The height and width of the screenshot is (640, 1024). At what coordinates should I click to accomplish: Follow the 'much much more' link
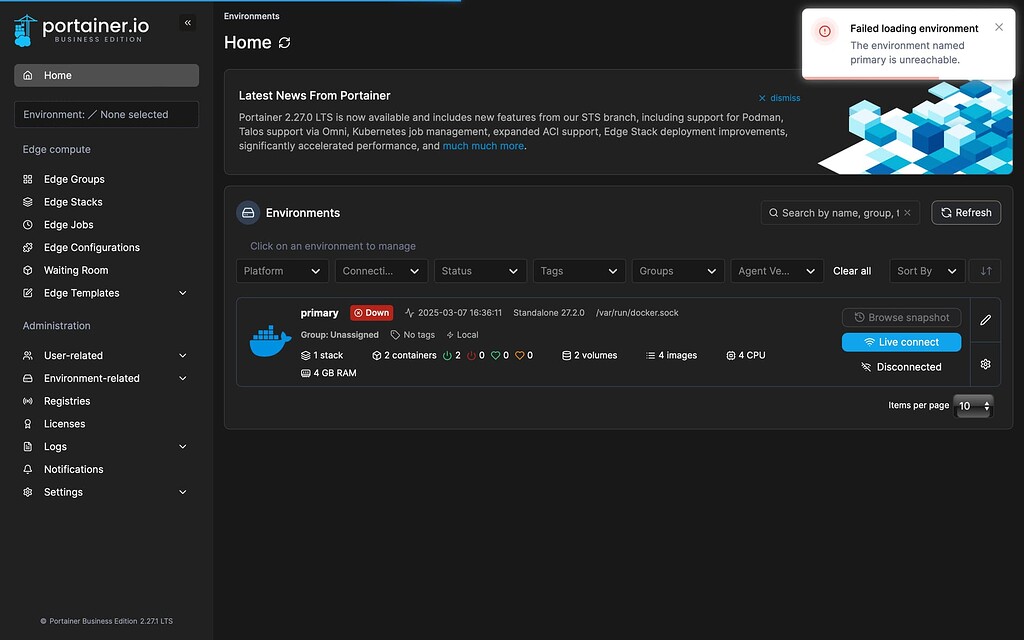tap(483, 146)
